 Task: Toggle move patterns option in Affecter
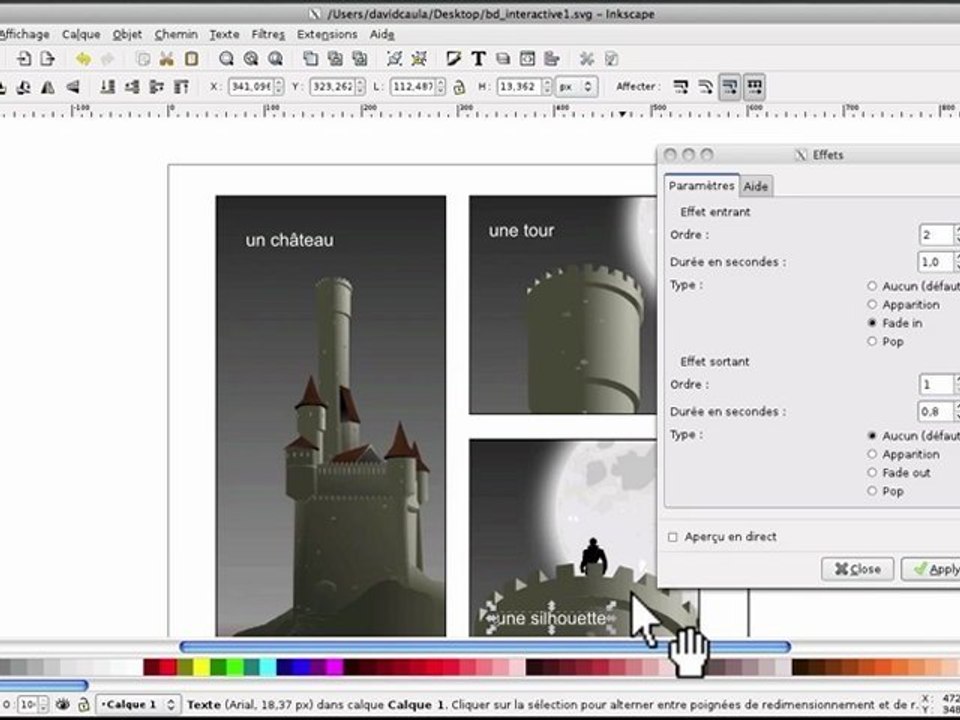[x=754, y=87]
